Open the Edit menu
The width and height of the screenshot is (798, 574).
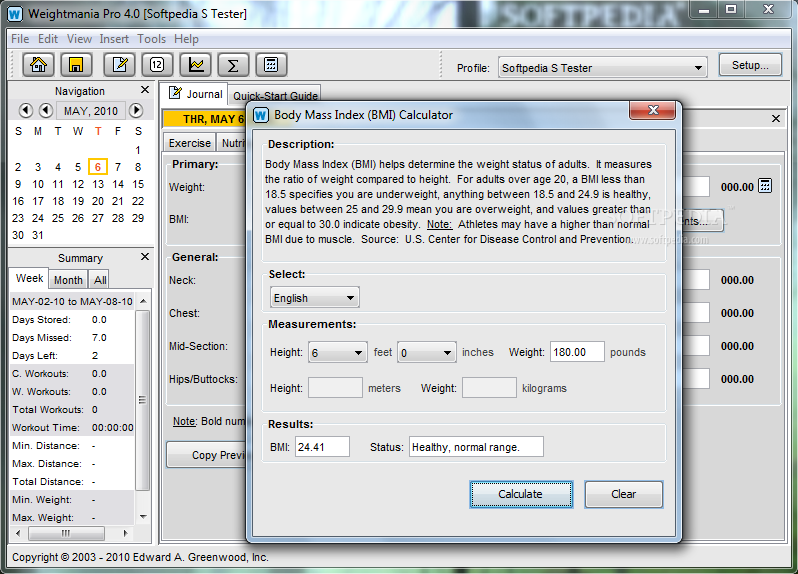(x=48, y=39)
